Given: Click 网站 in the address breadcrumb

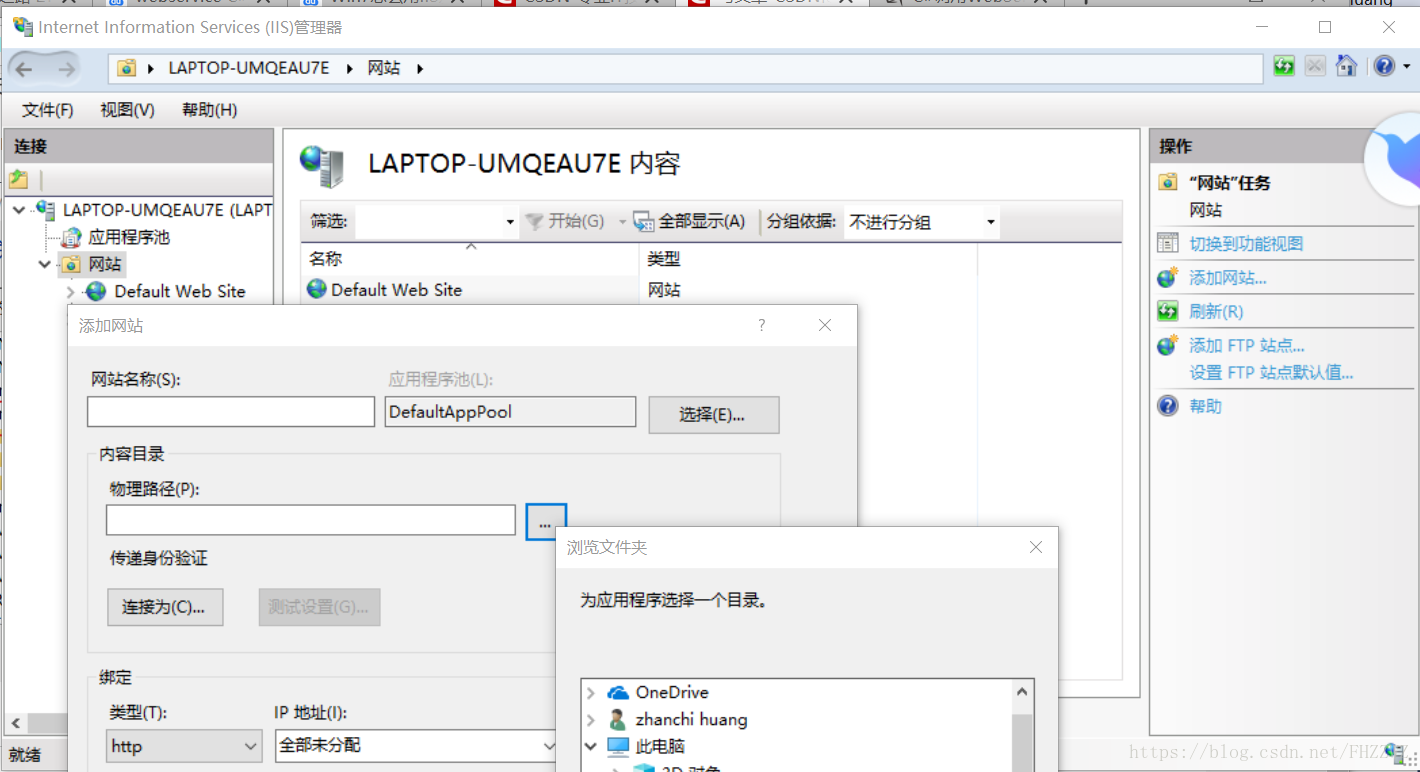Looking at the screenshot, I should 384,68.
